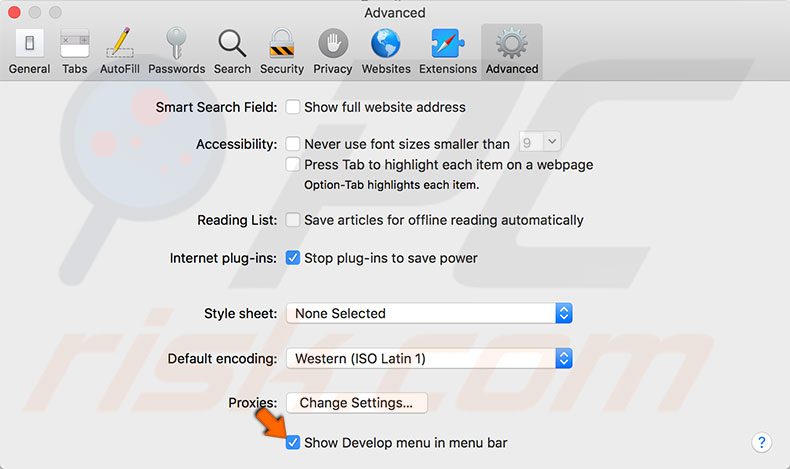Uncheck Show Develop menu in menu bar
Image resolution: width=790 pixels, height=469 pixels.
pos(293,442)
